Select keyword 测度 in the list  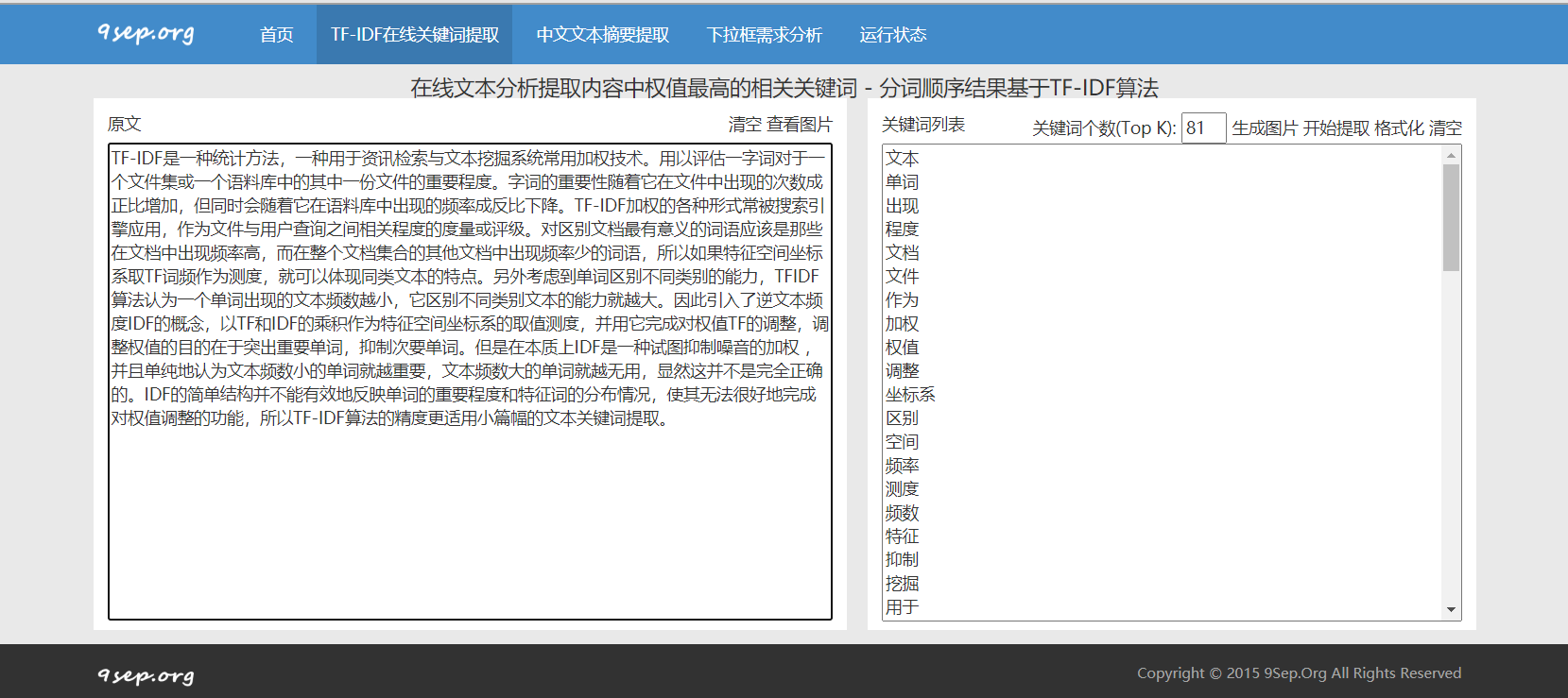point(902,489)
